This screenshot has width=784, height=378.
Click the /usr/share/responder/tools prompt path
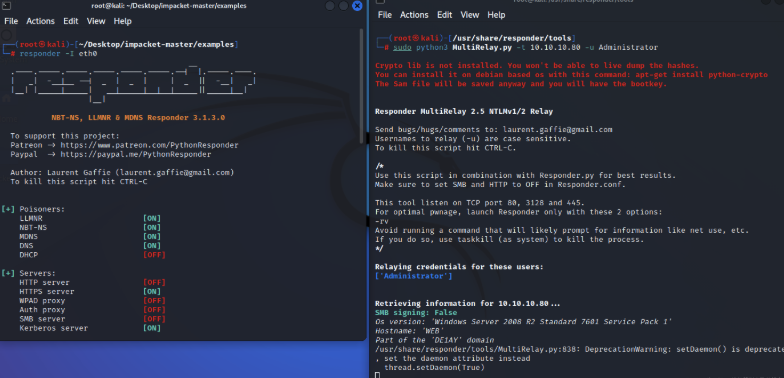(x=512, y=38)
